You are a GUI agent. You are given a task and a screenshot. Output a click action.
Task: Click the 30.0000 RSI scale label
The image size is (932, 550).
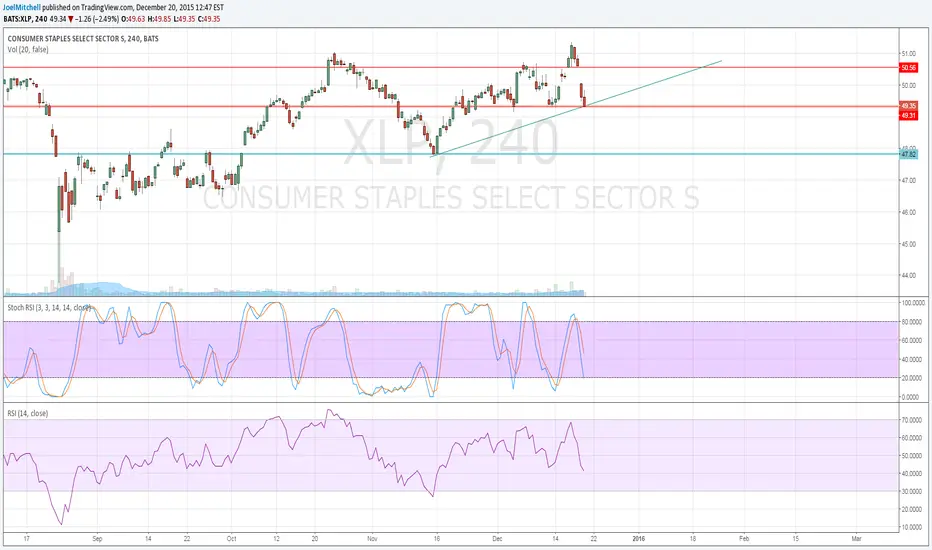tap(912, 491)
